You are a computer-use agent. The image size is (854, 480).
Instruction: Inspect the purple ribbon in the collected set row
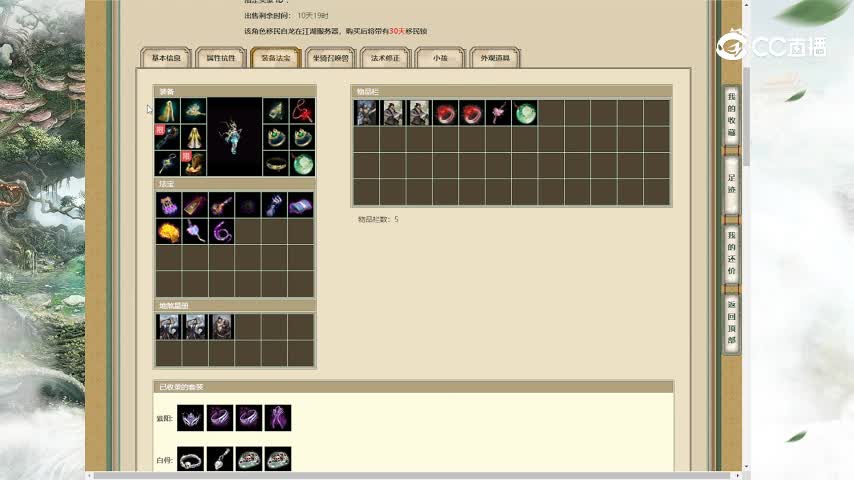pos(278,418)
